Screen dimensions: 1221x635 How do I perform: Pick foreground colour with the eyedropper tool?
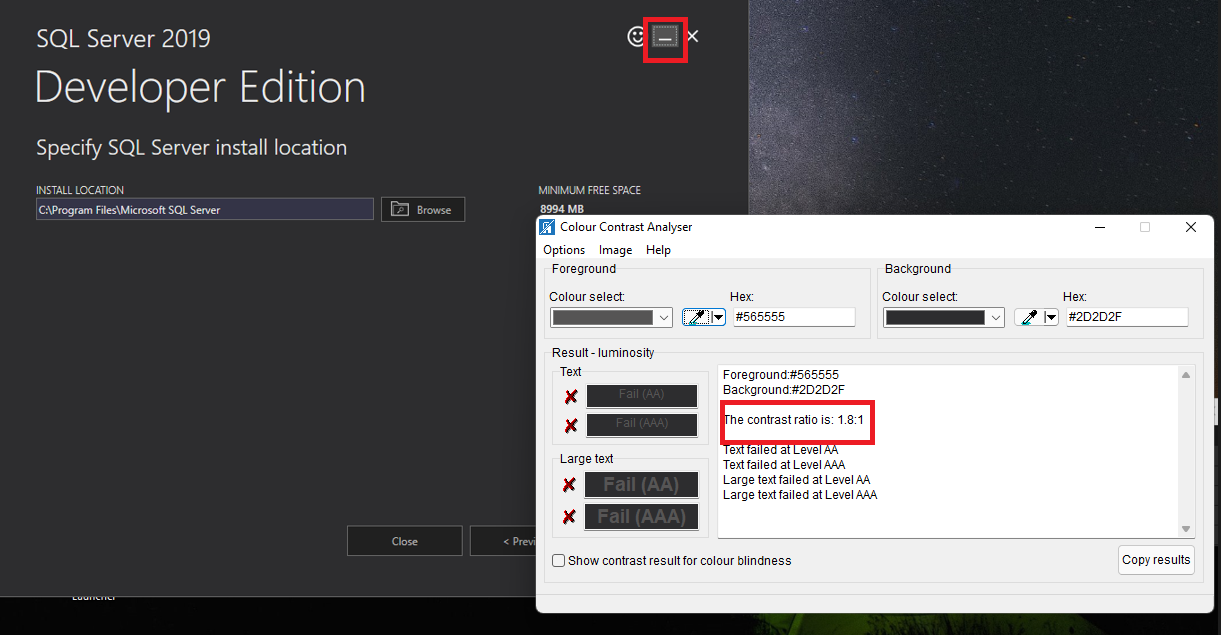pyautogui.click(x=697, y=316)
